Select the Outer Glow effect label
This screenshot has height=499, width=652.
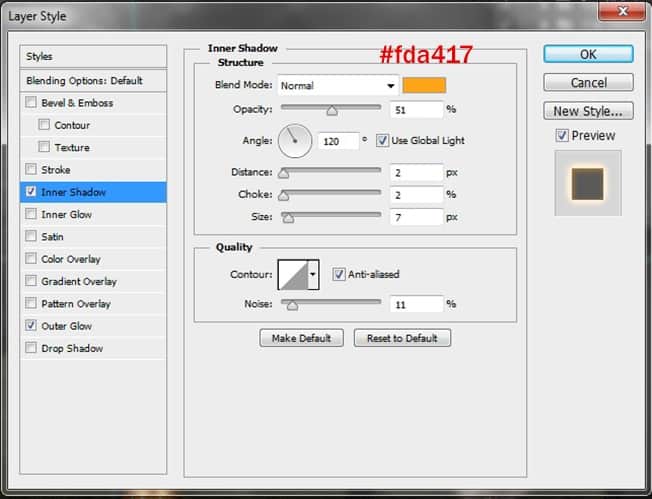tap(67, 326)
